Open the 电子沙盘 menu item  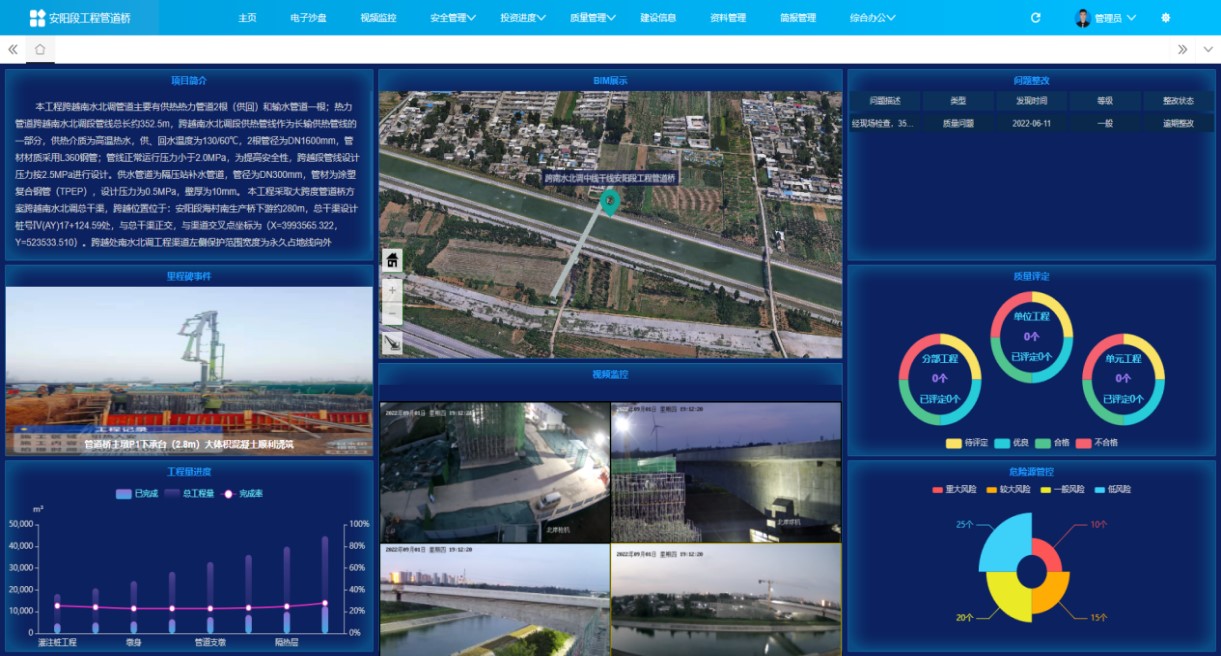click(x=308, y=18)
